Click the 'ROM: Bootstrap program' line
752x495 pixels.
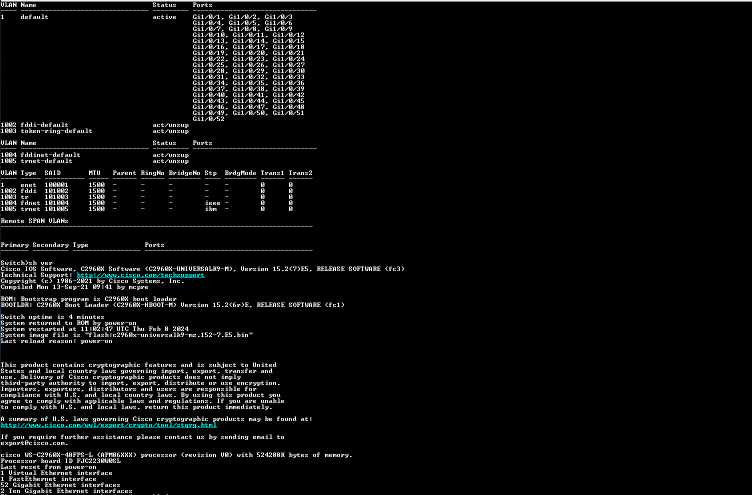tap(89, 299)
